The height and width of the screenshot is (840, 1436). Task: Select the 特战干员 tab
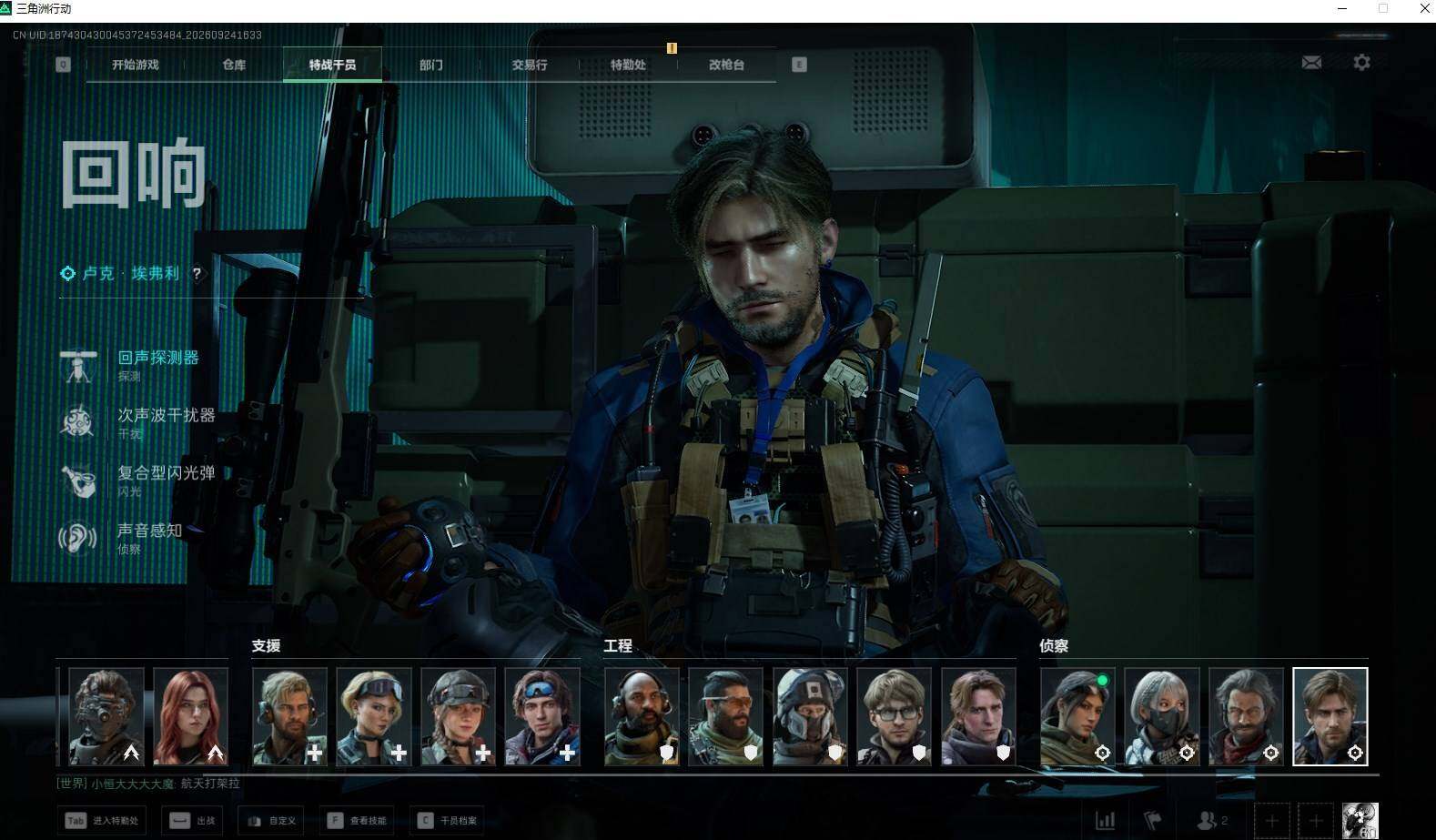click(332, 65)
